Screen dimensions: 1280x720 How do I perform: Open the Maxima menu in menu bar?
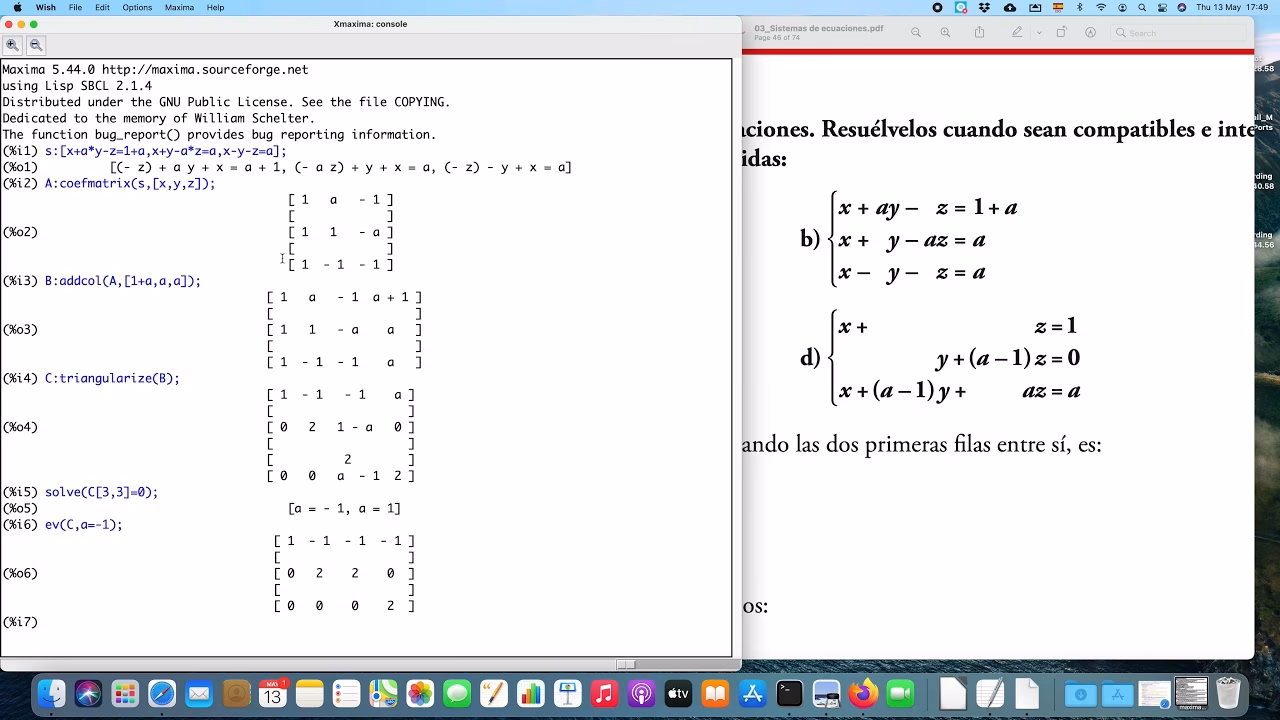tap(179, 7)
